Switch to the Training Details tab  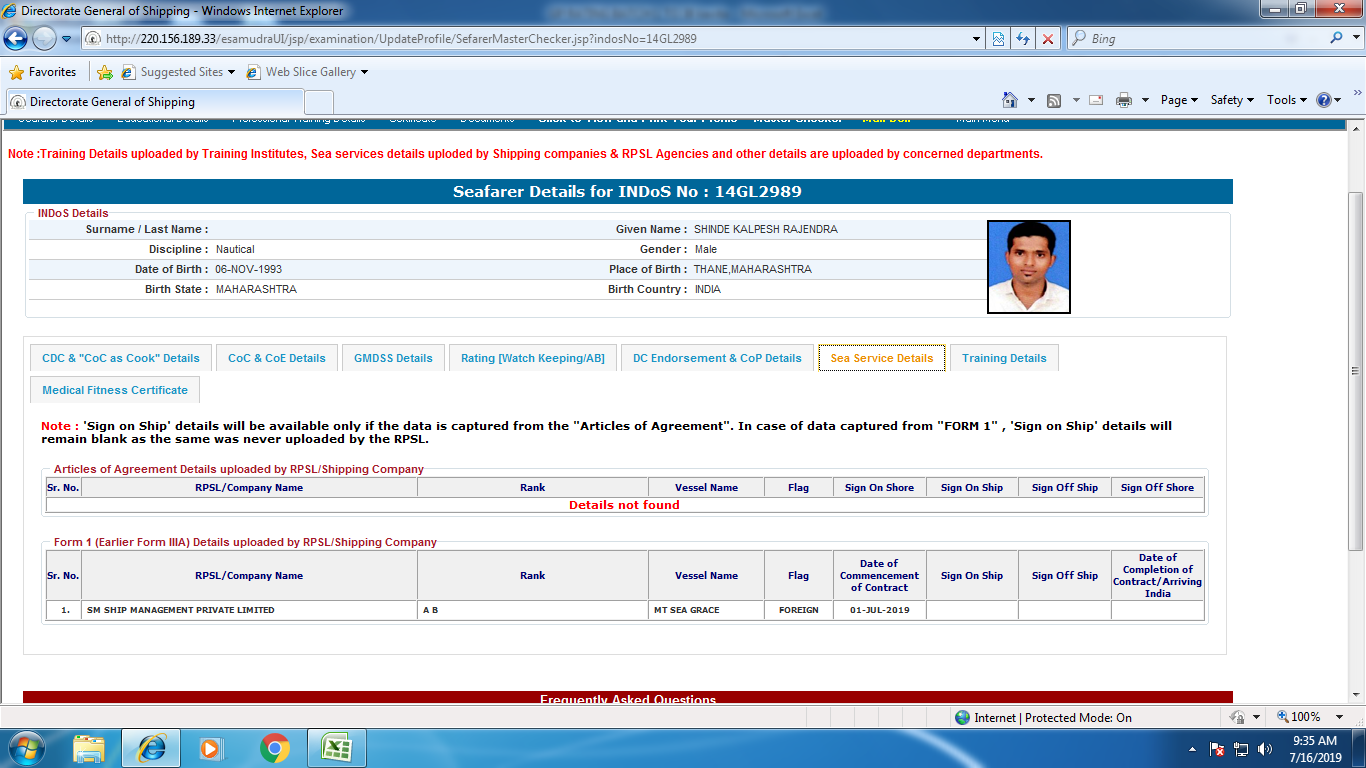(1004, 358)
